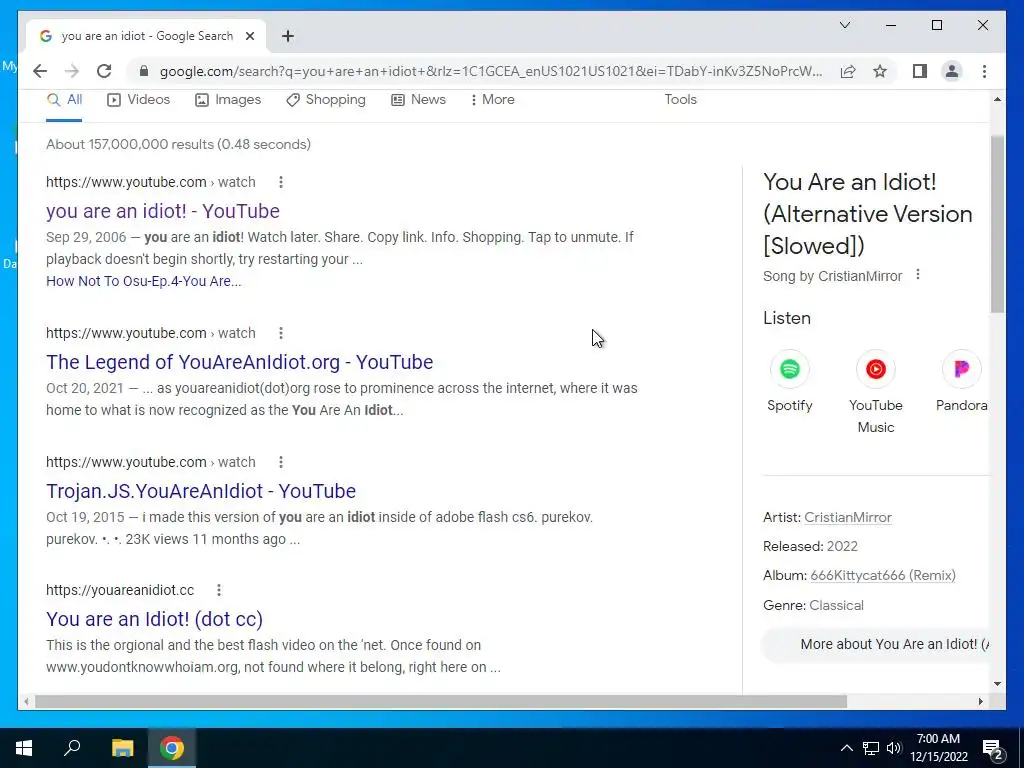The width and height of the screenshot is (1024, 768).
Task: Switch to the News search tab
Action: [x=419, y=100]
